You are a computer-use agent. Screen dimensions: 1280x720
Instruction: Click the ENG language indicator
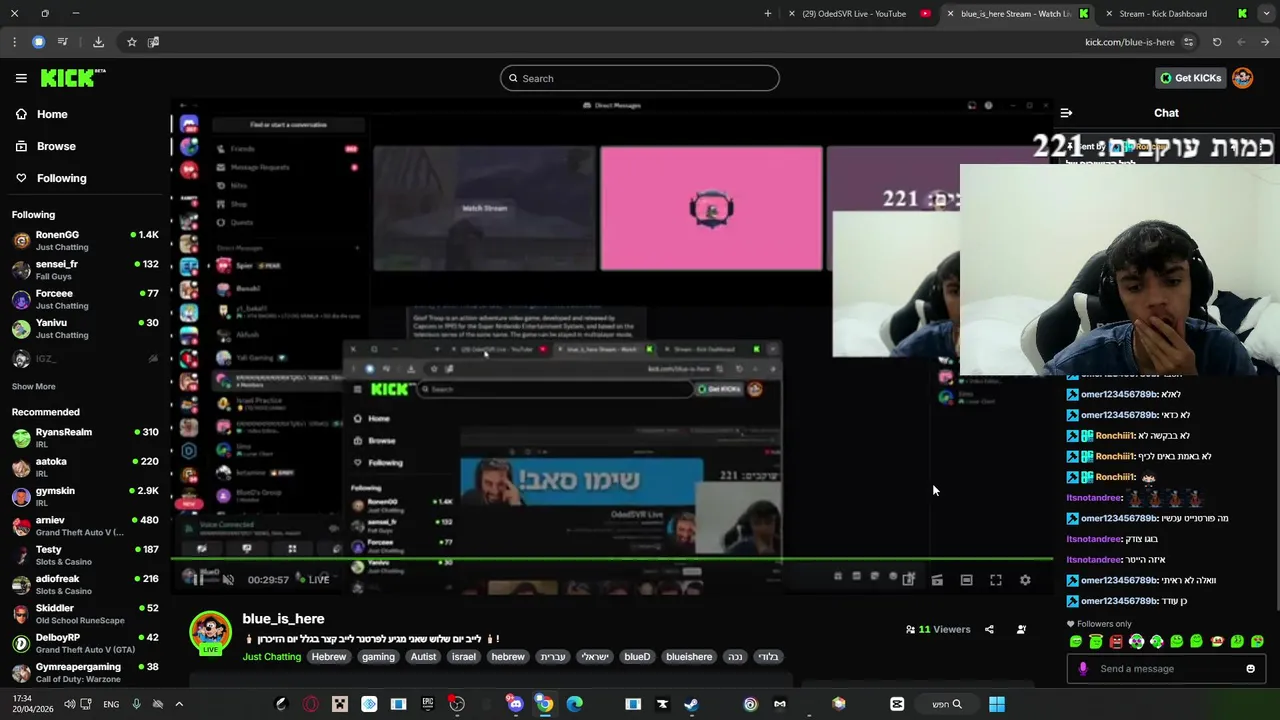click(x=111, y=704)
